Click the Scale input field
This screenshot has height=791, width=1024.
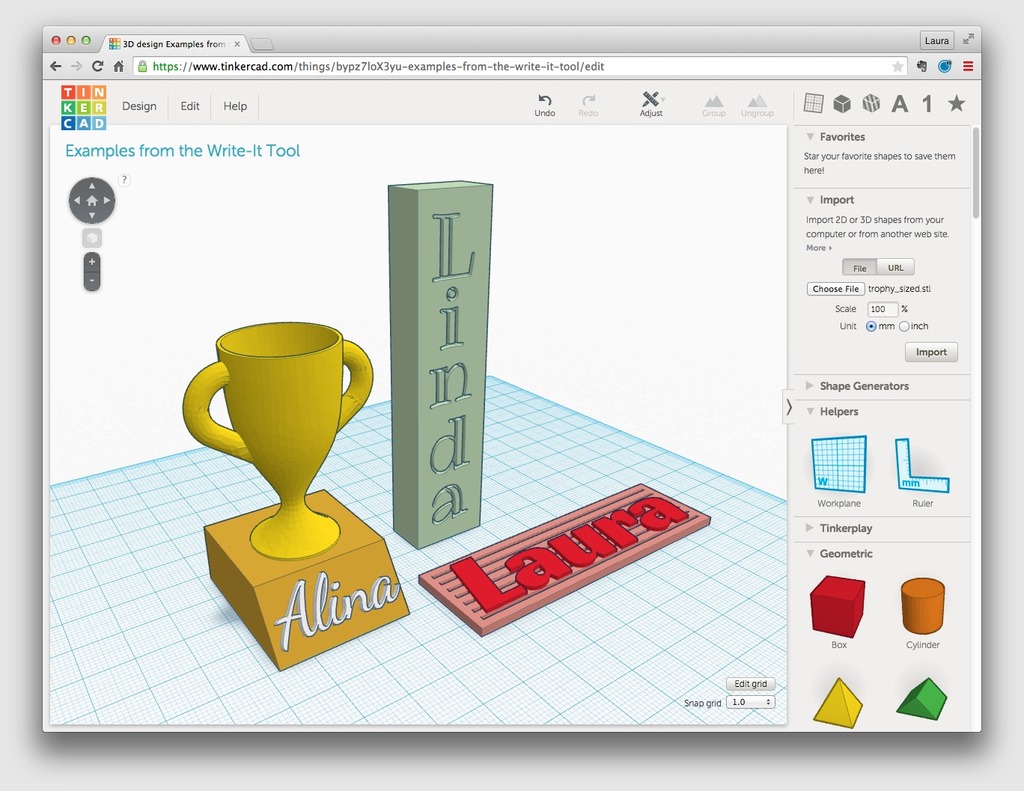tap(882, 309)
